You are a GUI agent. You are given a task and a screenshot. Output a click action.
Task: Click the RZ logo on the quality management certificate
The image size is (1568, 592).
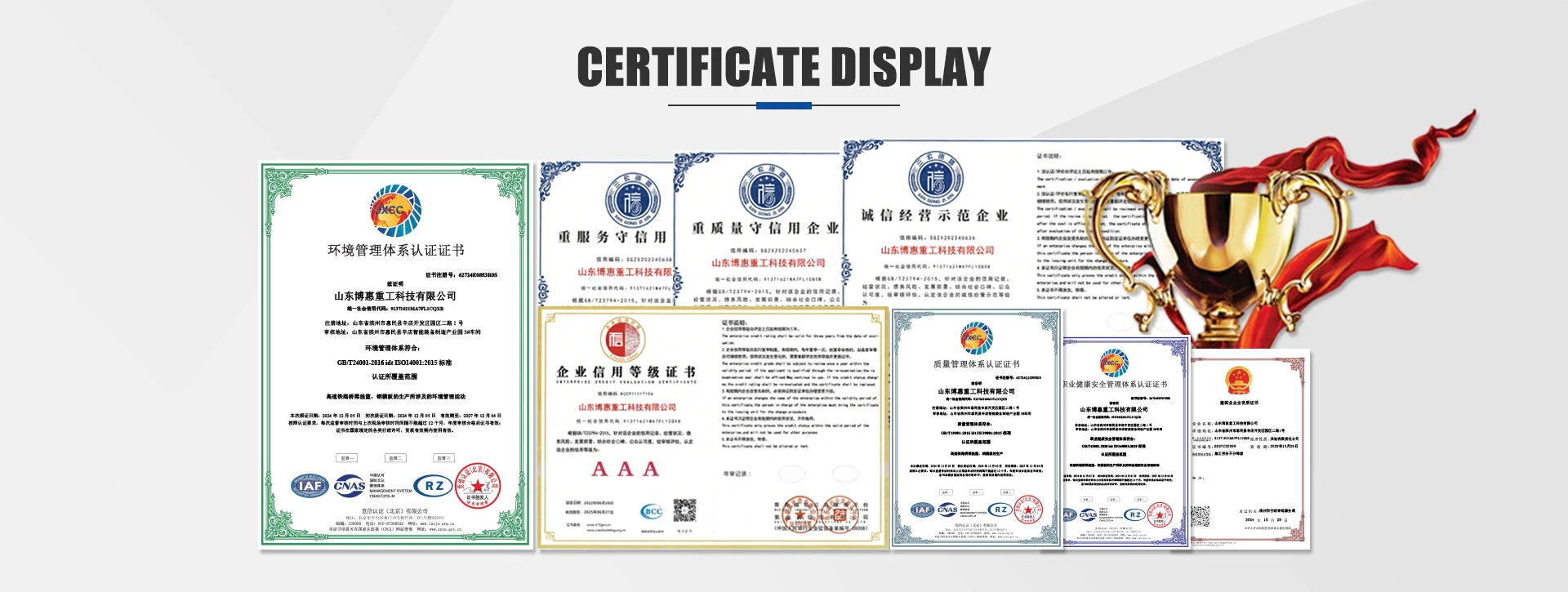click(x=1000, y=510)
